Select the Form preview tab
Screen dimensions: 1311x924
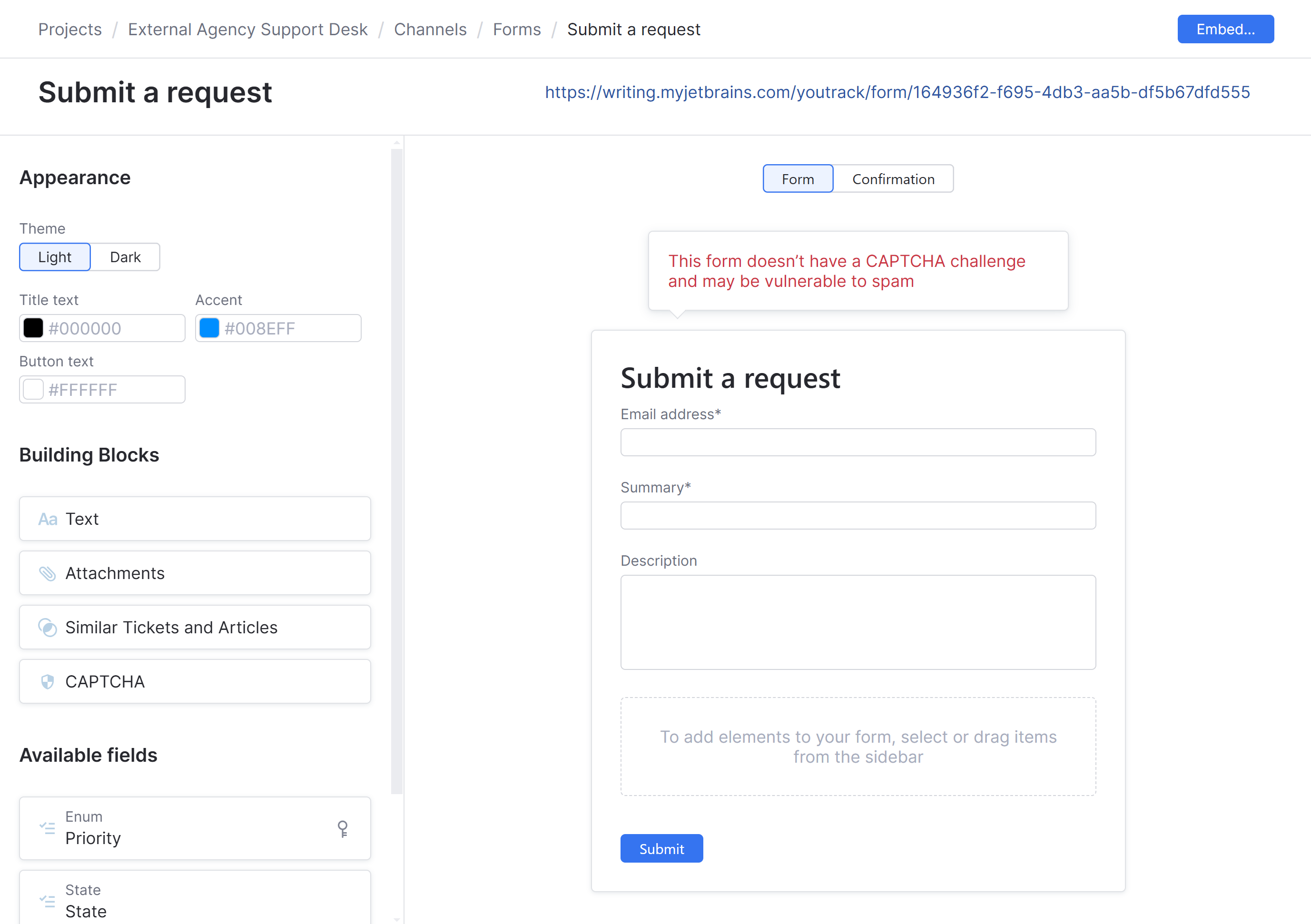click(798, 179)
